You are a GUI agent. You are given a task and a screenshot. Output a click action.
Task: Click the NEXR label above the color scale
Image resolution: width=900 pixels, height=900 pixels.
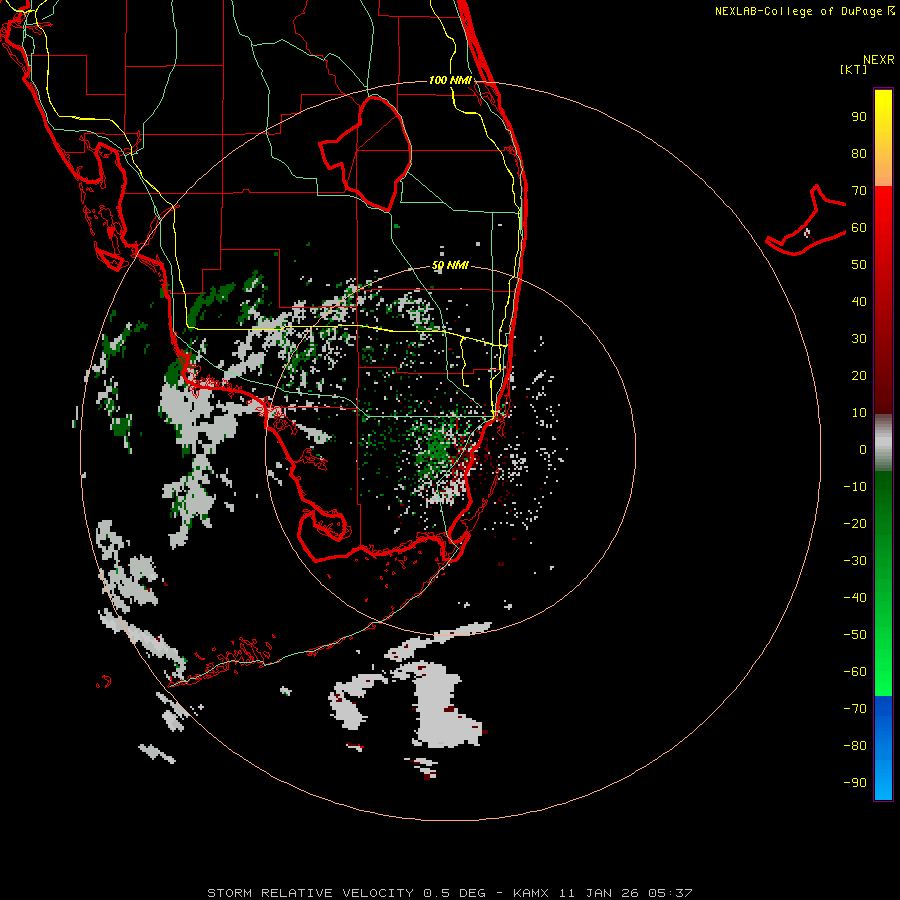(878, 60)
